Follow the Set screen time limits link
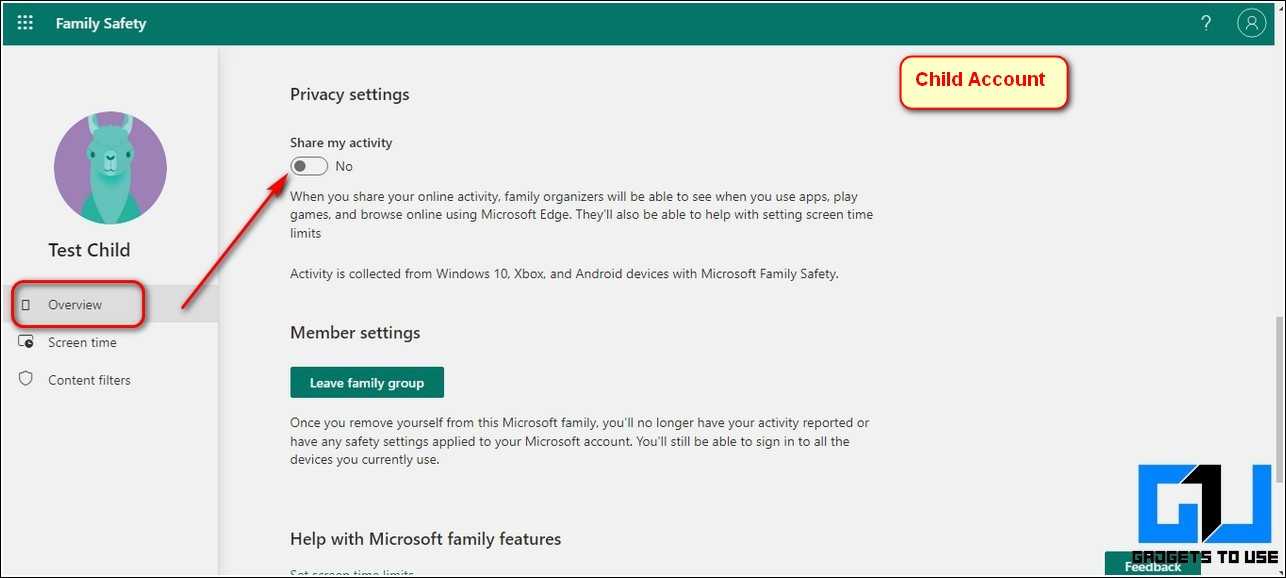This screenshot has width=1286, height=578. 351,573
